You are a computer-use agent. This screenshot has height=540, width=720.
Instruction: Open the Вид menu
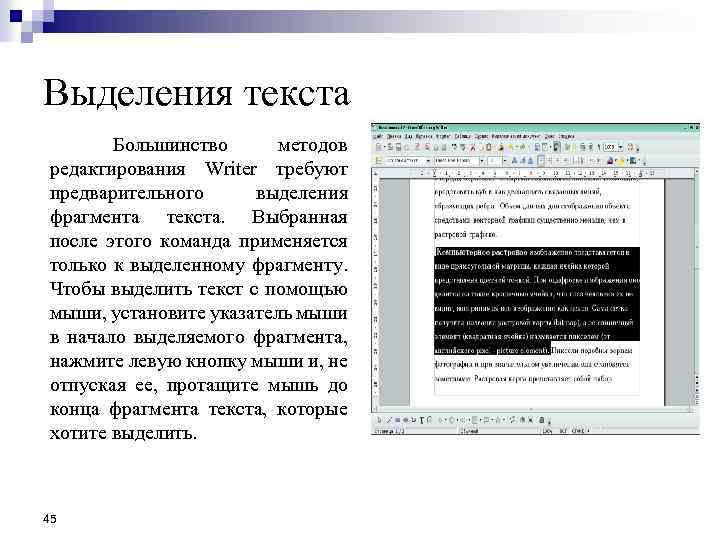tap(409, 136)
